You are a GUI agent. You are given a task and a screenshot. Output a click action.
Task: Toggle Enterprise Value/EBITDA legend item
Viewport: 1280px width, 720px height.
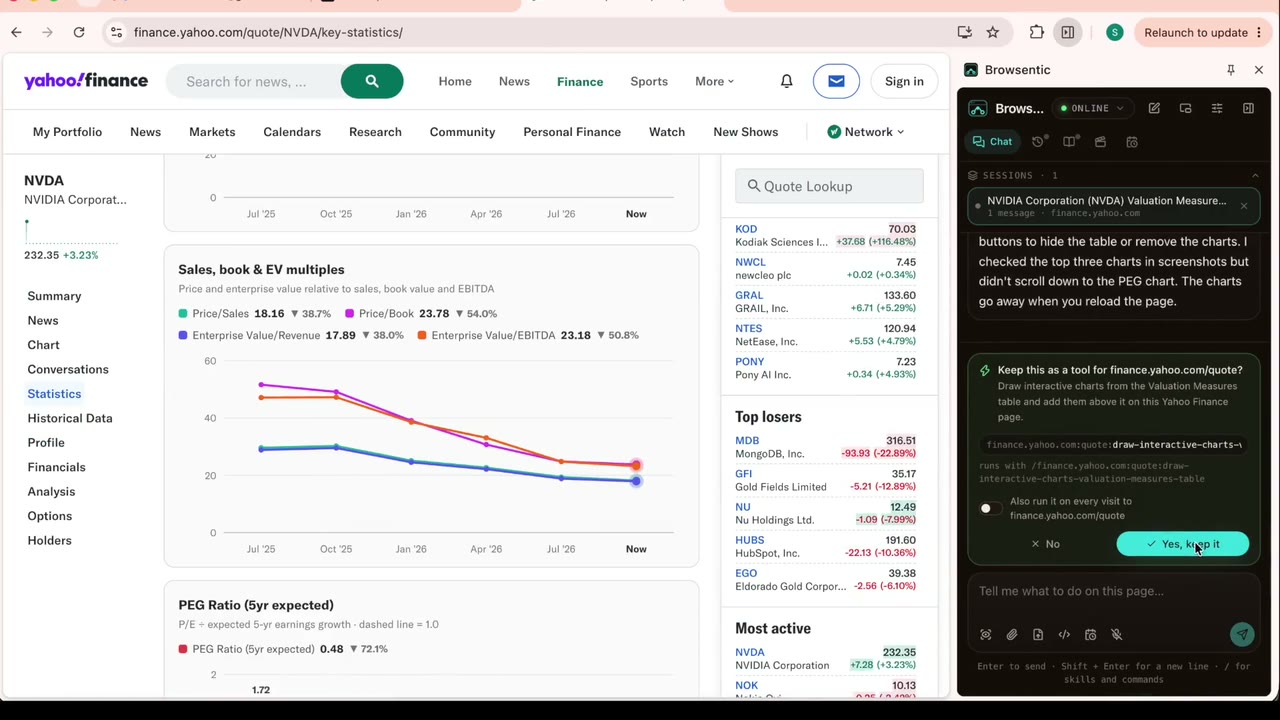click(528, 335)
